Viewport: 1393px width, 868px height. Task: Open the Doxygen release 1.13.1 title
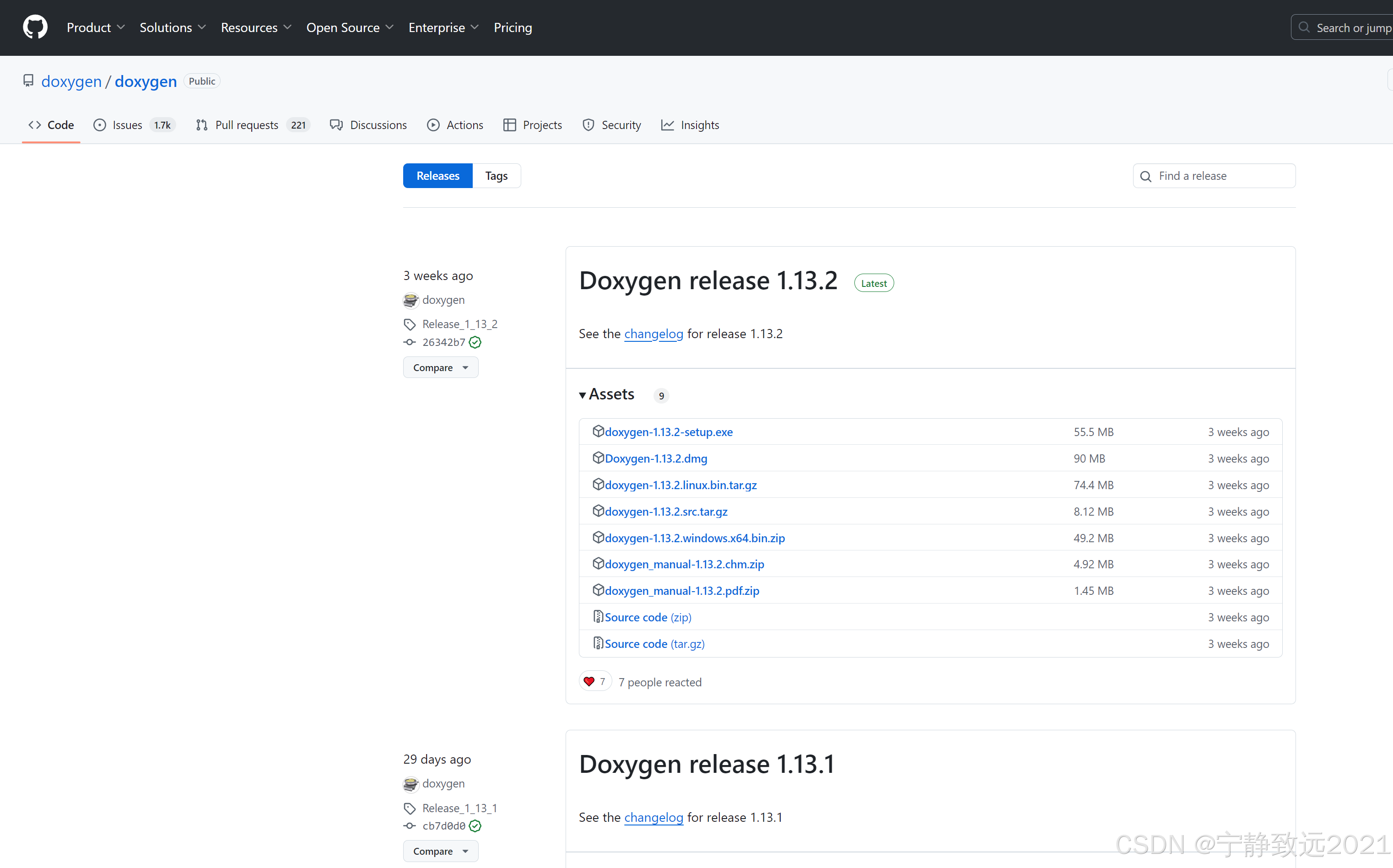[x=707, y=764]
